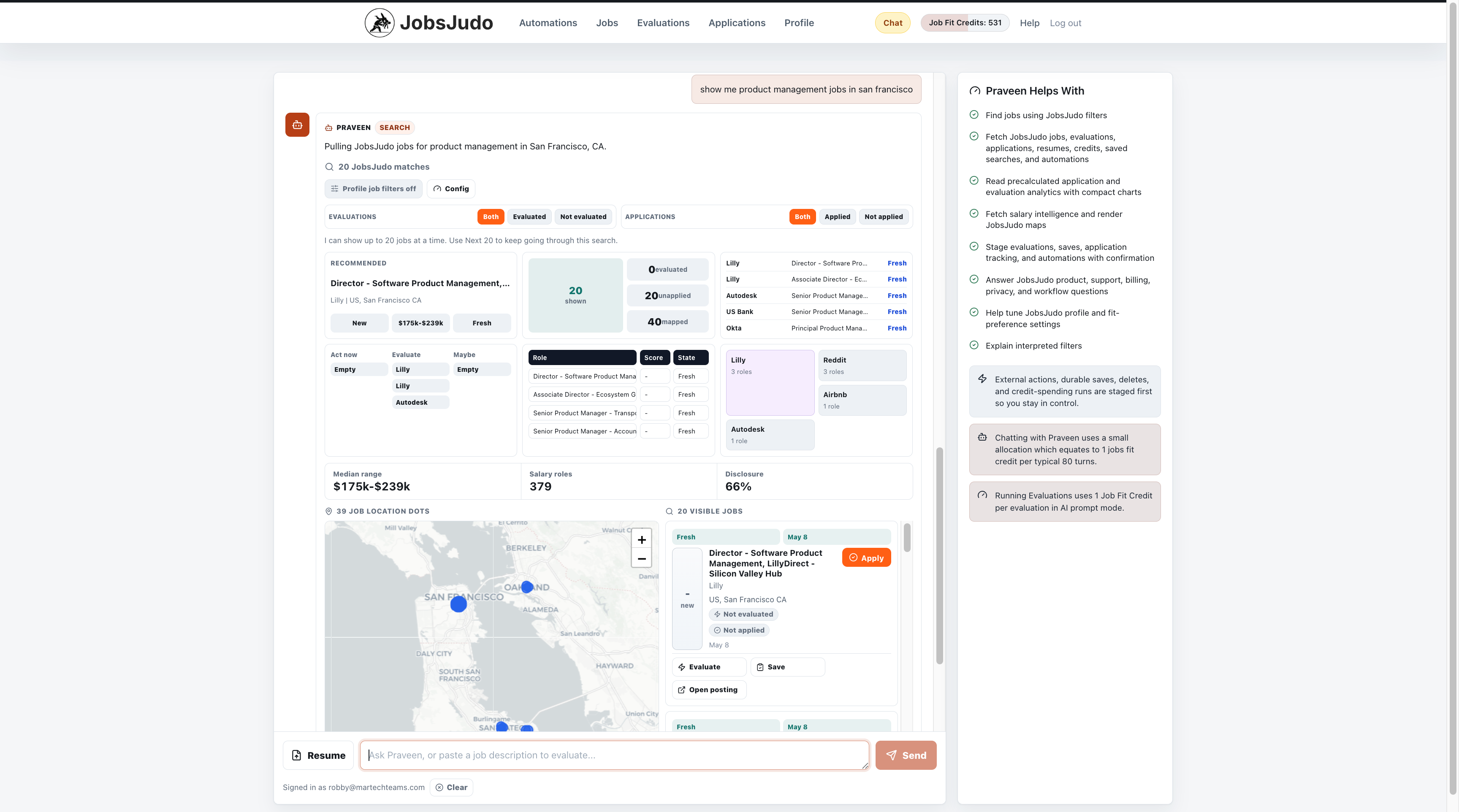The width and height of the screenshot is (1459, 812).
Task: Click the Autodesk chip under Evaluate column
Action: [x=421, y=402]
